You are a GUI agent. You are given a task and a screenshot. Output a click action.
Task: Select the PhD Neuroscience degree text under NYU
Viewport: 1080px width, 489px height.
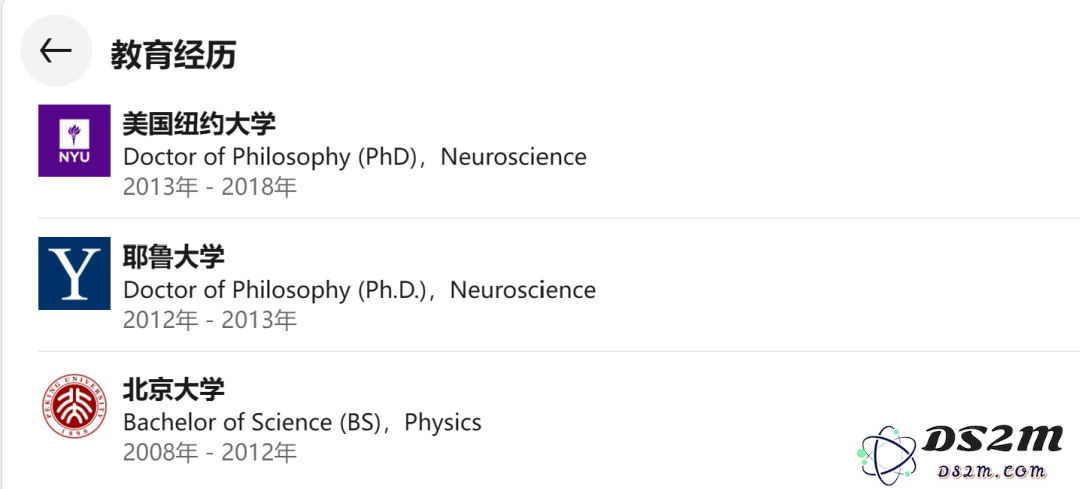[355, 157]
